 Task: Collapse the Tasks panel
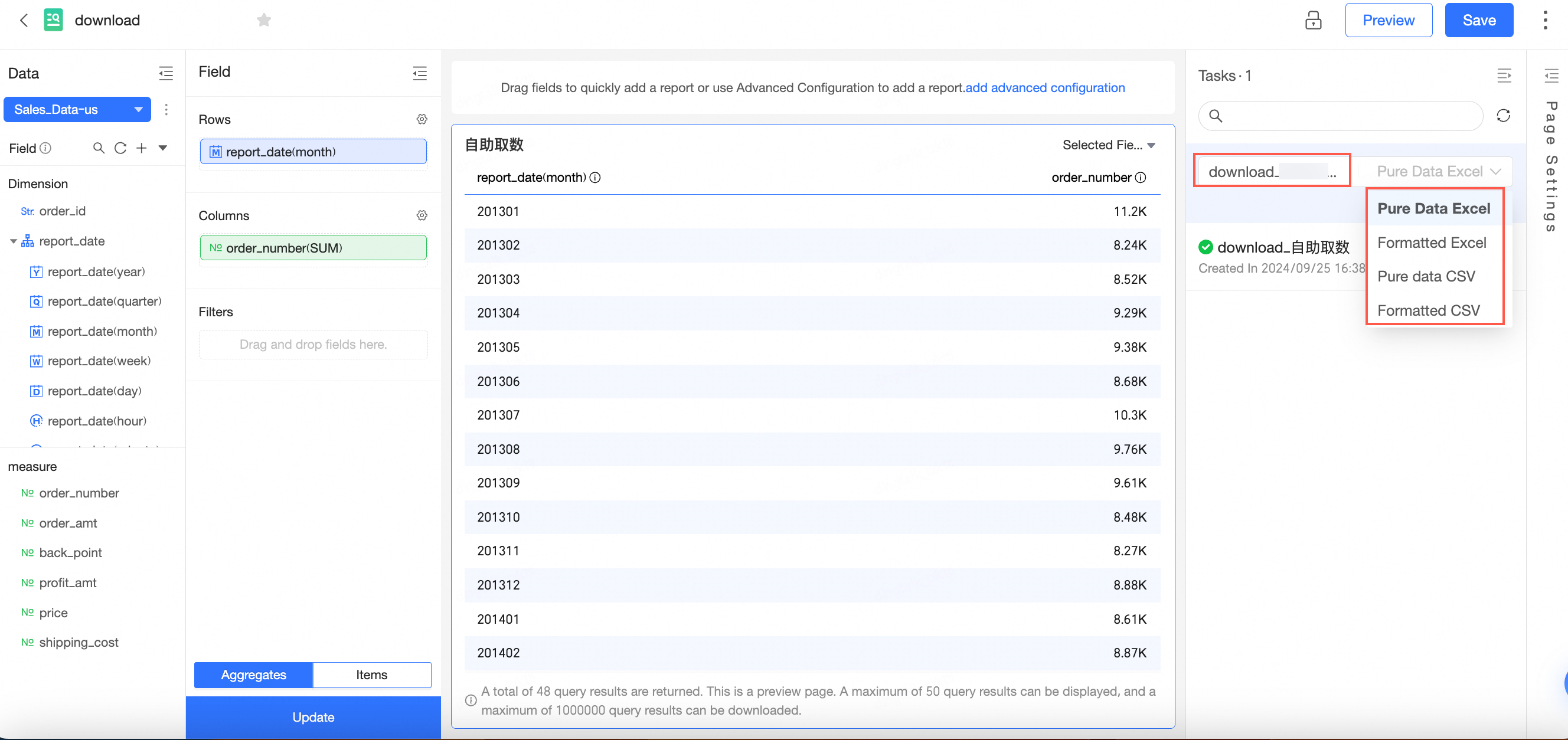[x=1504, y=76]
